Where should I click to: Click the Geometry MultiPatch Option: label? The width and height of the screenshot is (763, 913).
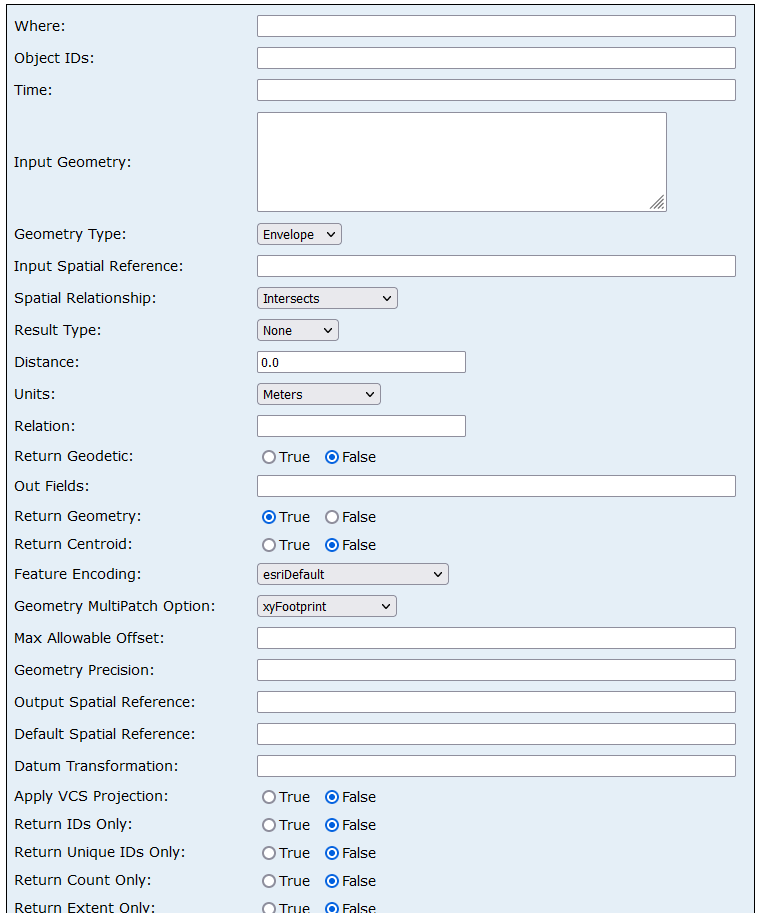tap(115, 606)
